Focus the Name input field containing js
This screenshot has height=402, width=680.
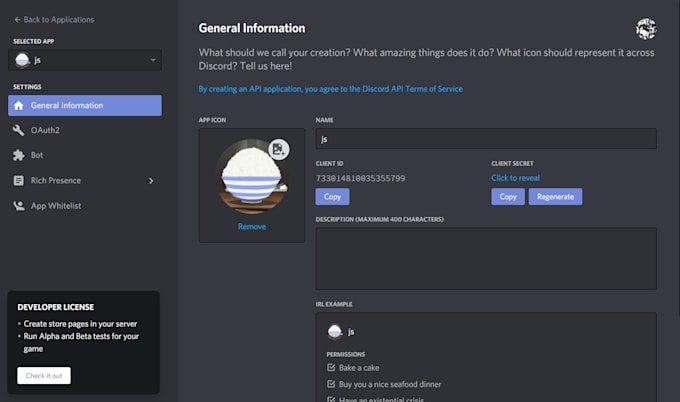point(486,139)
